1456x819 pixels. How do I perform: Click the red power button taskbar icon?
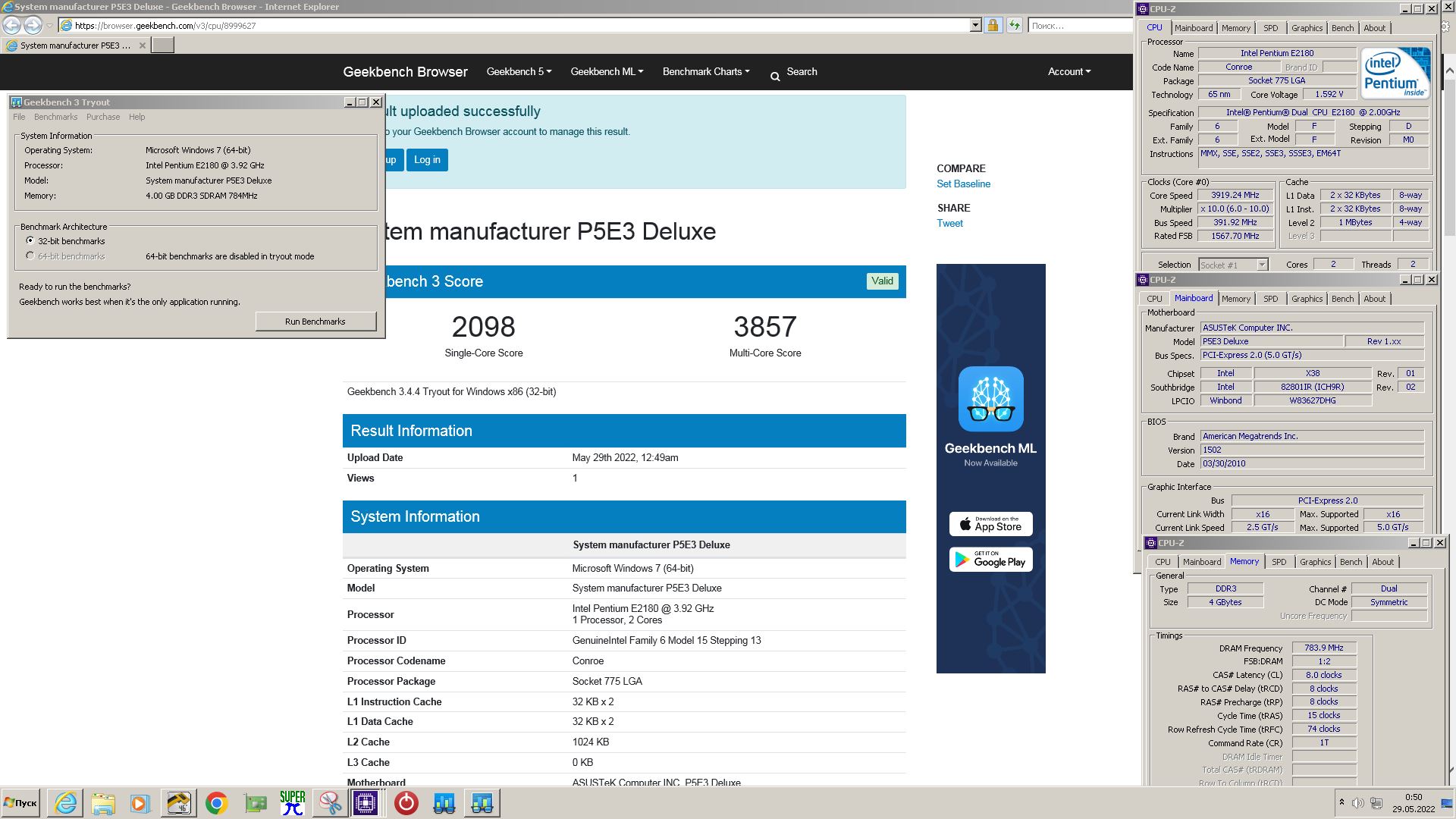(x=406, y=803)
